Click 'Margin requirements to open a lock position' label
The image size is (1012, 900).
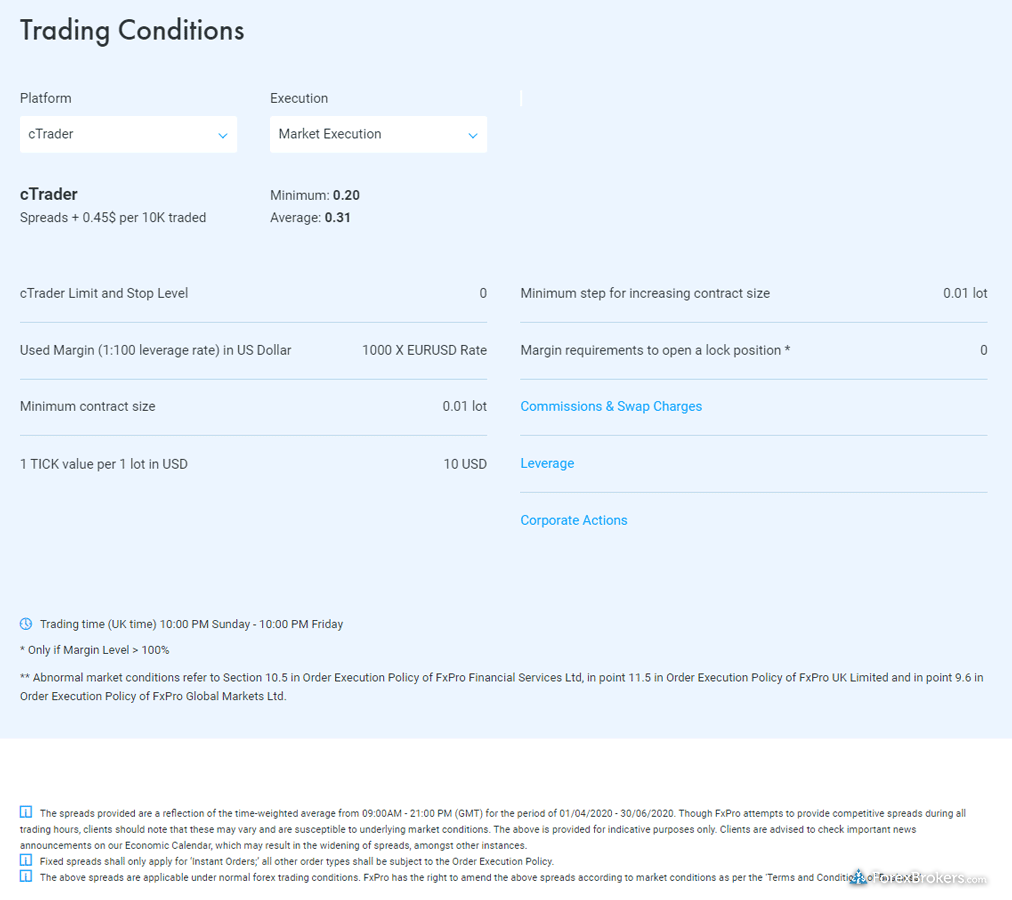(655, 350)
